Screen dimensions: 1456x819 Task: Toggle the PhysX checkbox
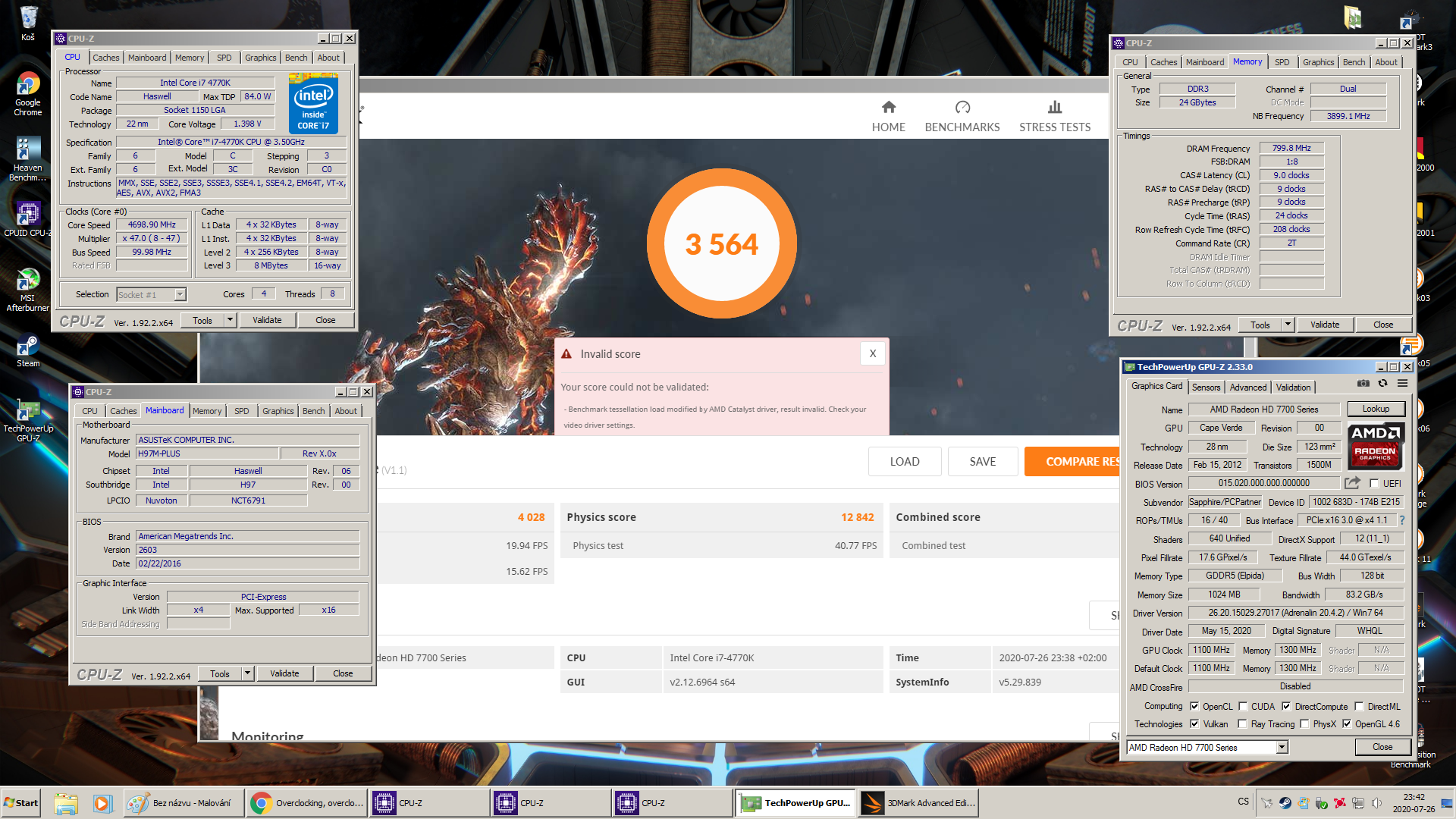1304,723
